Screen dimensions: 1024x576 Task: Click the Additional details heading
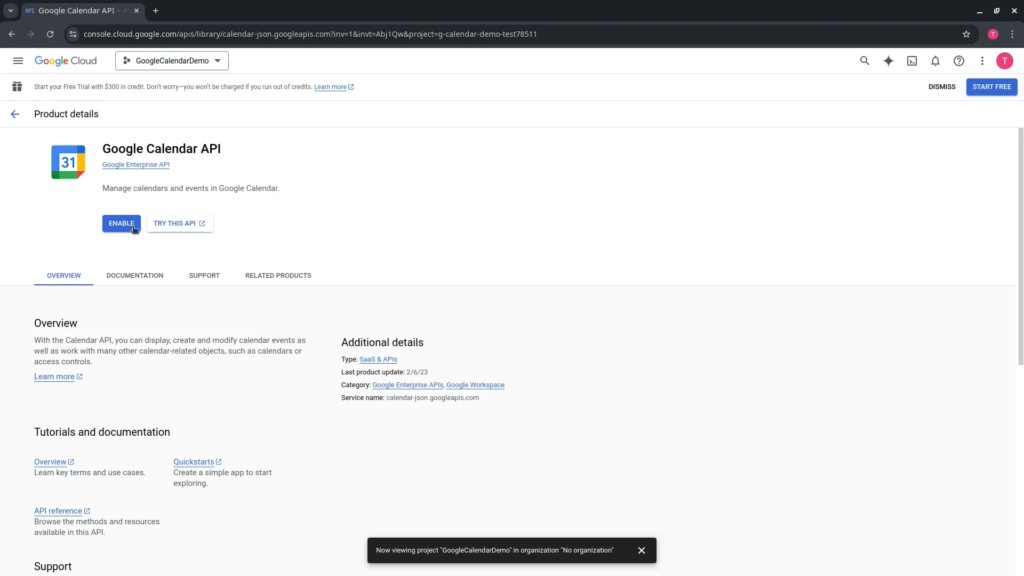tap(382, 343)
